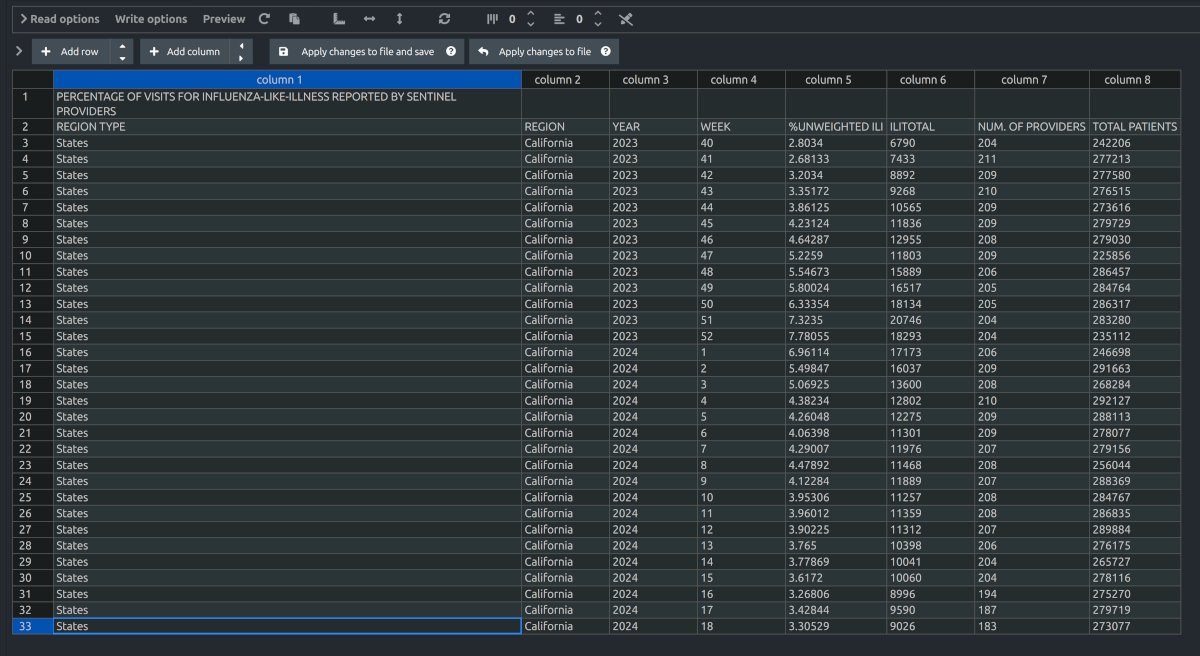The width and height of the screenshot is (1200, 656).
Task: Select the column 2 header
Action: pos(565,79)
